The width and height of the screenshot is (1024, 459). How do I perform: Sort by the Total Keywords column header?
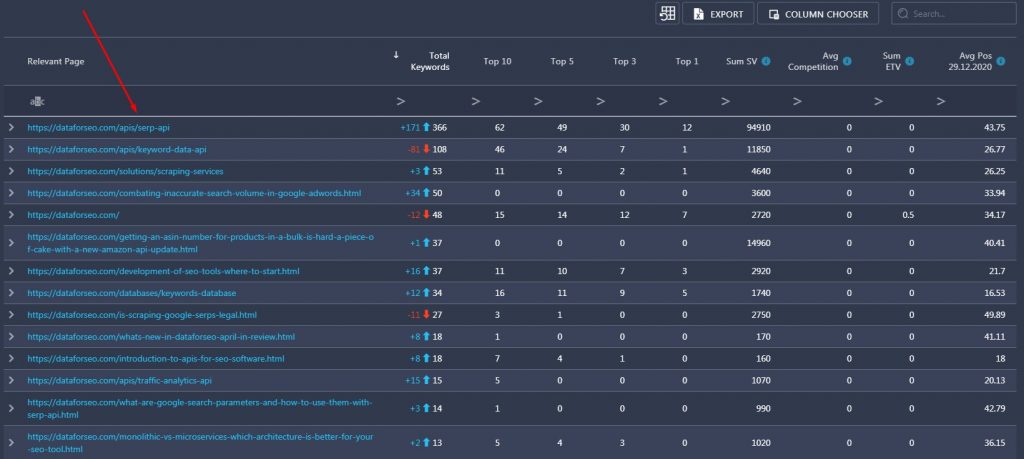click(x=430, y=61)
